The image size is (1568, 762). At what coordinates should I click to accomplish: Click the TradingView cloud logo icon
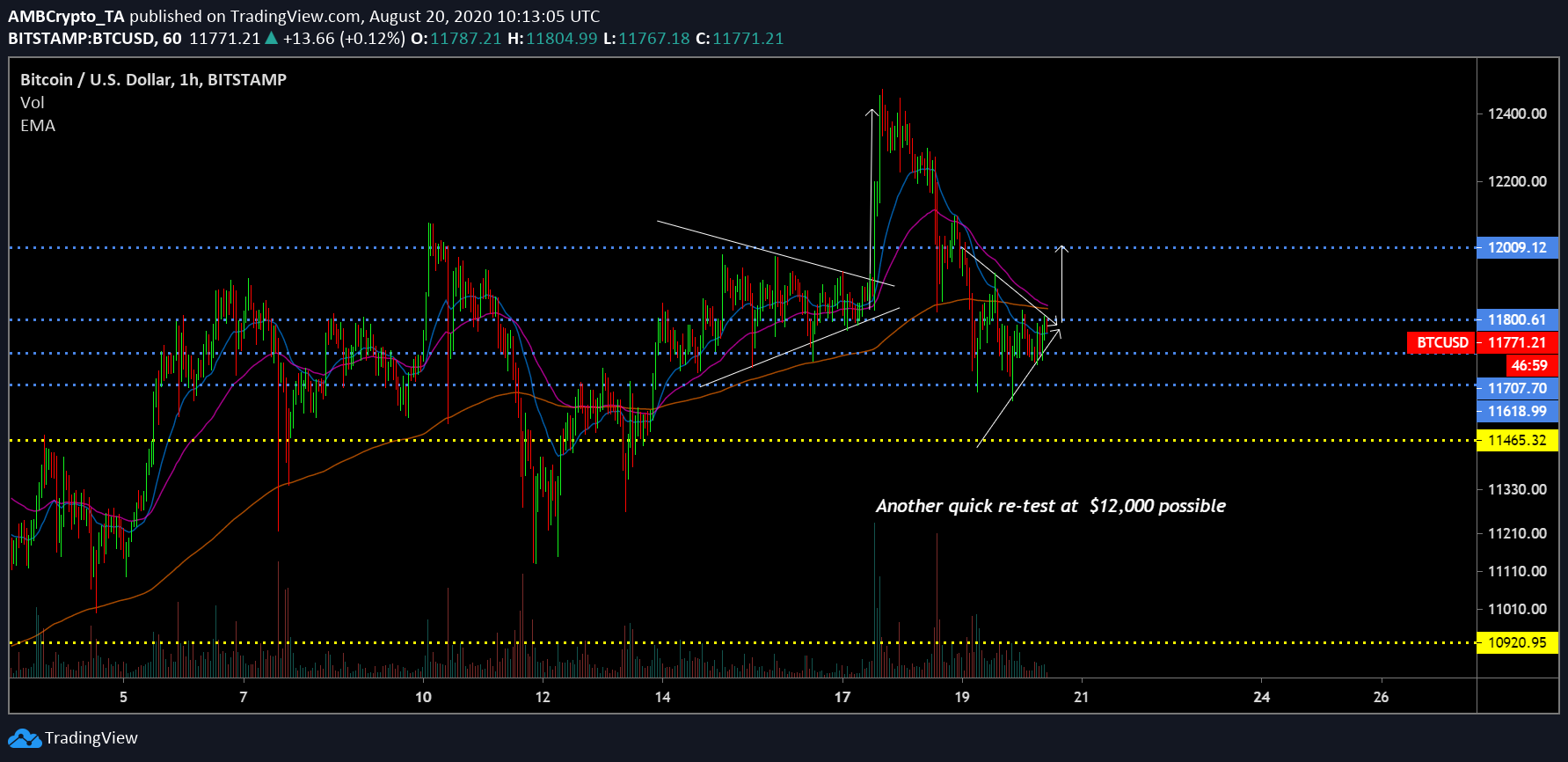click(25, 738)
